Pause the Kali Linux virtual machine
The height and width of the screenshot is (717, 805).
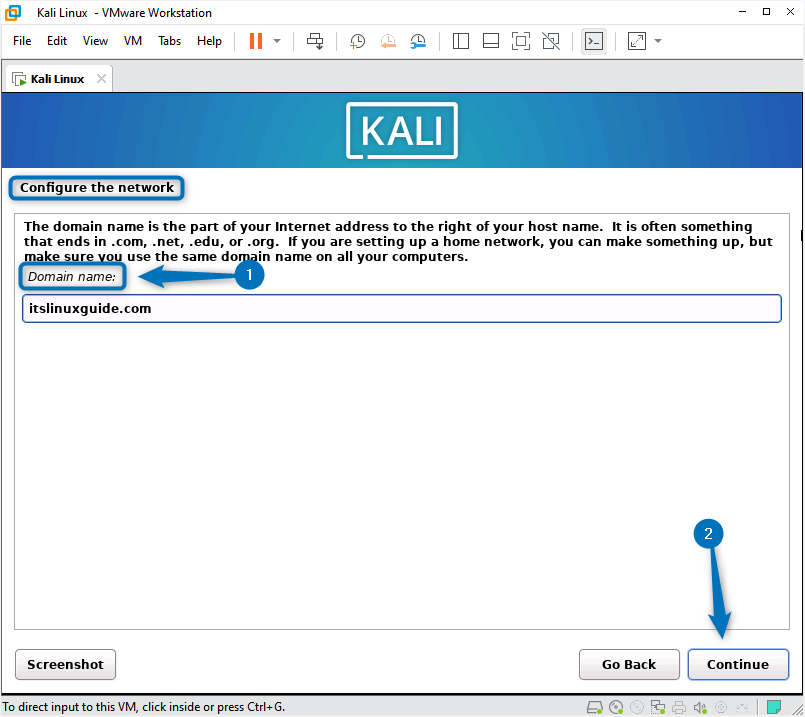click(255, 40)
